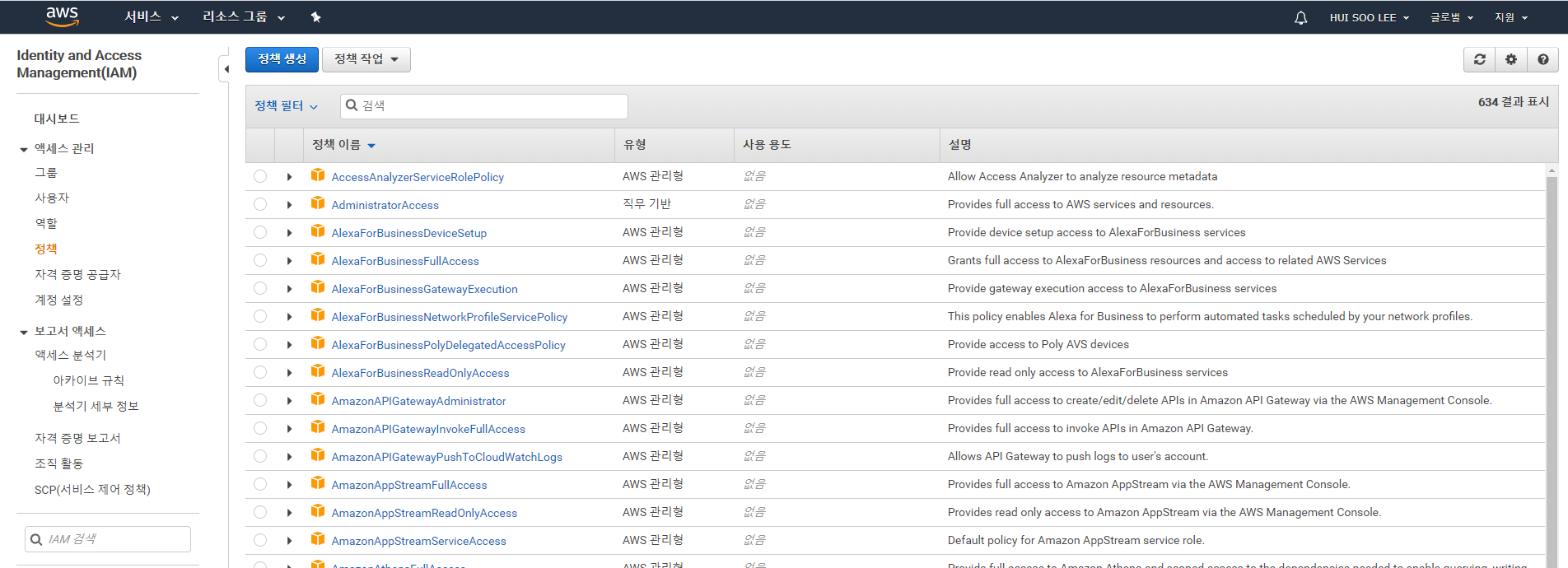Click the search magnifier in policy filter
Image resolution: width=1568 pixels, height=568 pixels.
[352, 105]
